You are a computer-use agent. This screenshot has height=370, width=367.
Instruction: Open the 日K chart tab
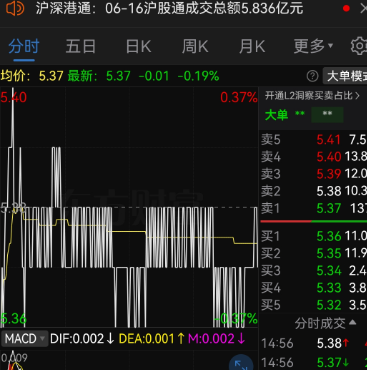click(x=138, y=46)
